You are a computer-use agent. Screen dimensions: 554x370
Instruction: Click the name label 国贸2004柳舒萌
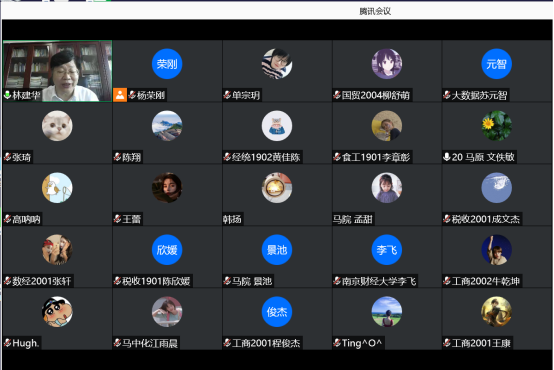tap(376, 95)
